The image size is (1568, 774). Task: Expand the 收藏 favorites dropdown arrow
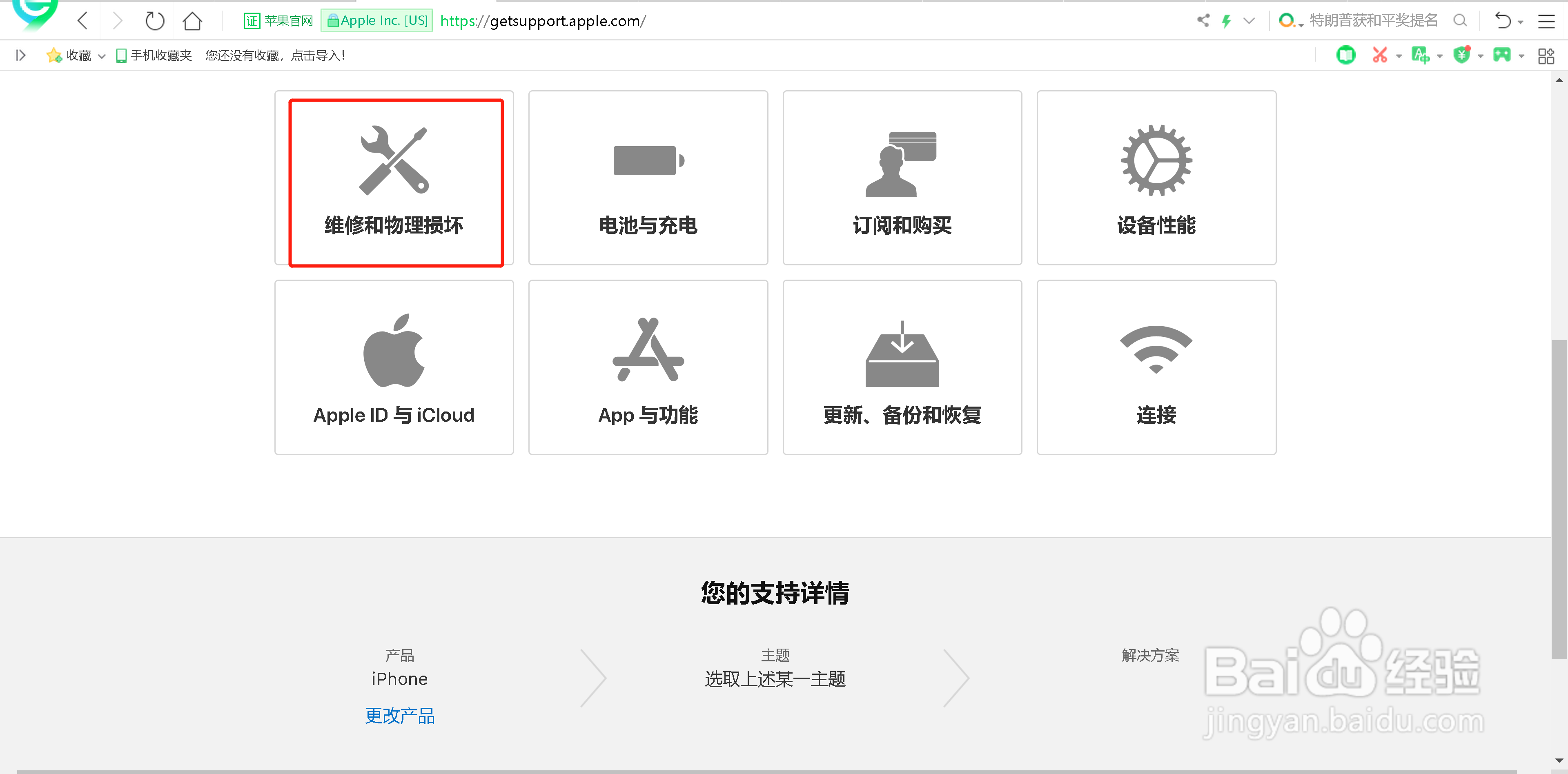click(102, 56)
